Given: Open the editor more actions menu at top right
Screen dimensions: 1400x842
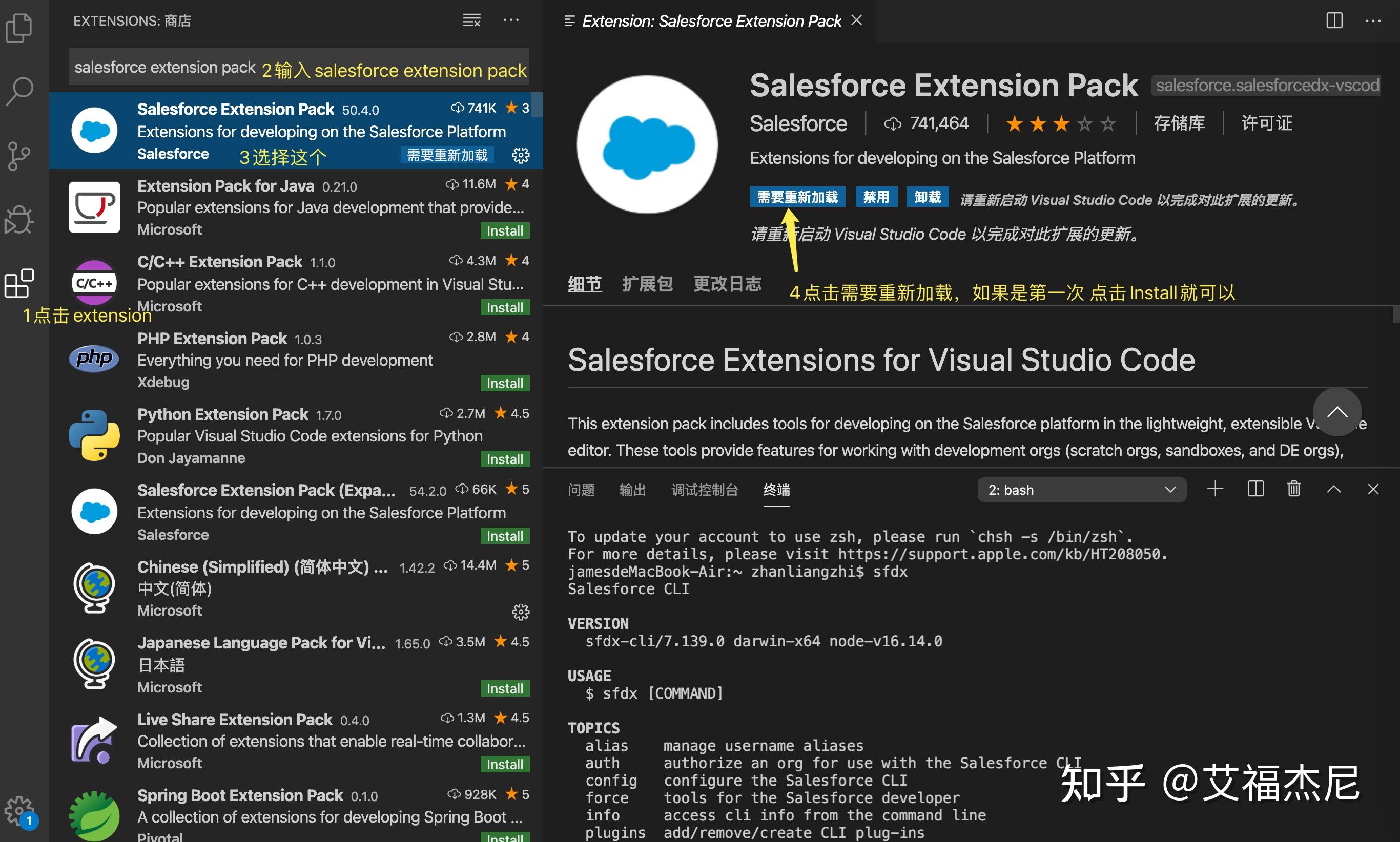Looking at the screenshot, I should (1374, 20).
